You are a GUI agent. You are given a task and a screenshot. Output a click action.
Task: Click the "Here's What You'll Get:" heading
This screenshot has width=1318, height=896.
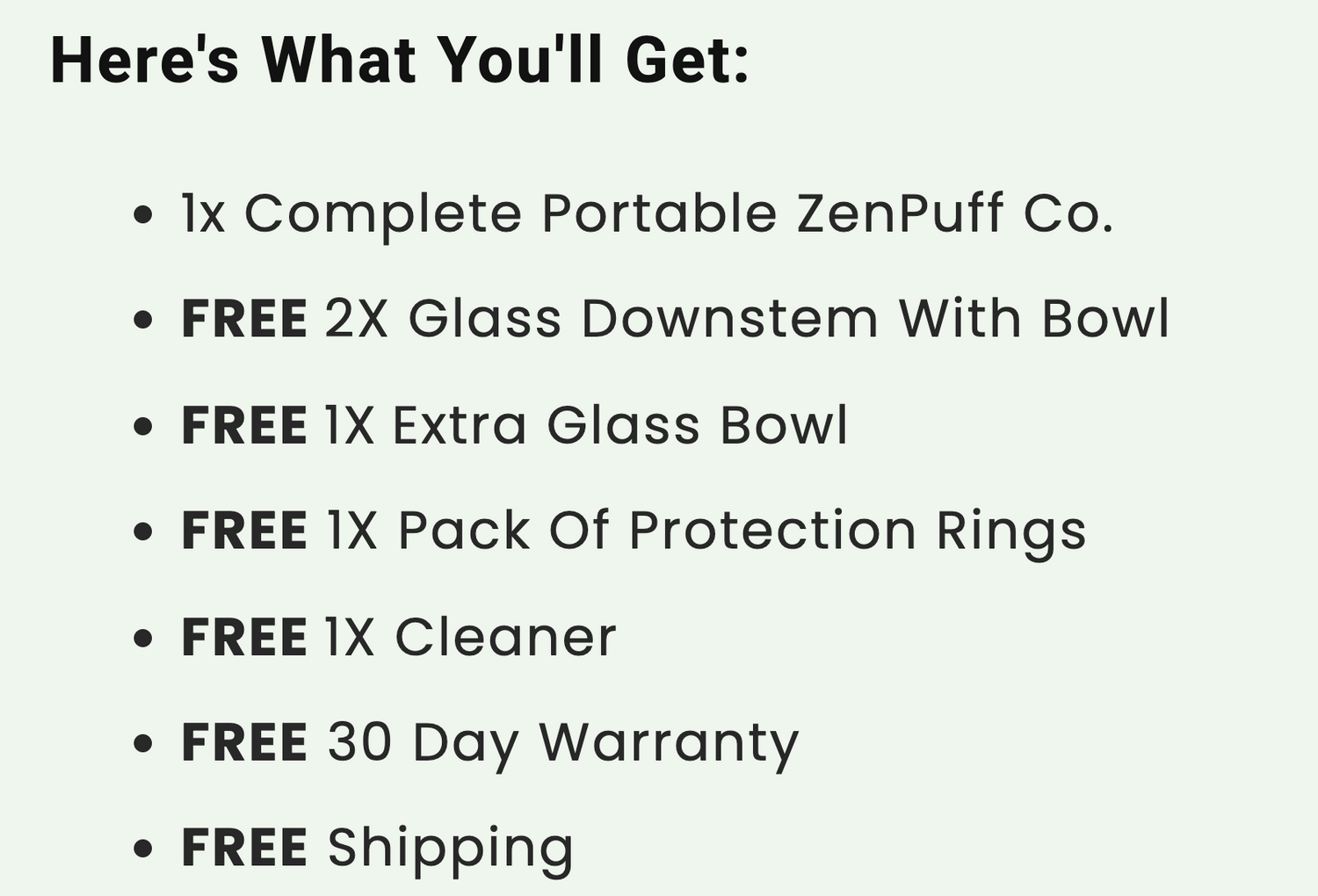(400, 60)
